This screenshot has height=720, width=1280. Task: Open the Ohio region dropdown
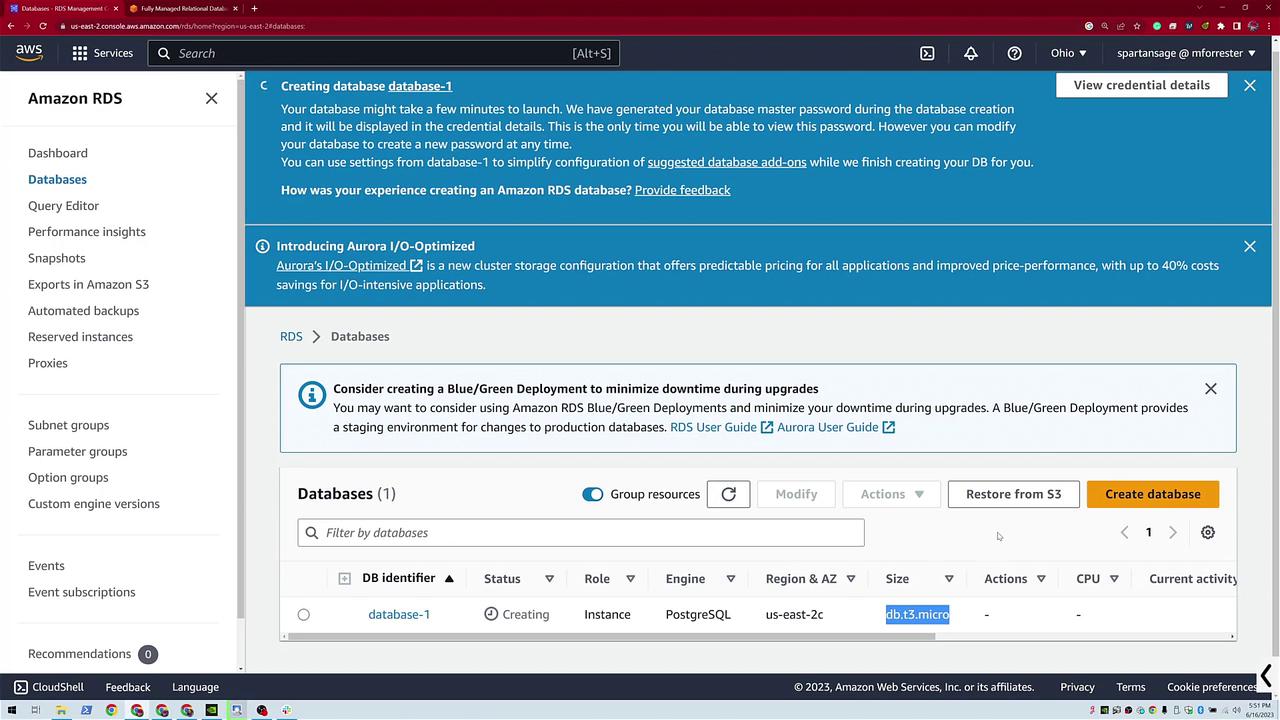pos(1068,53)
